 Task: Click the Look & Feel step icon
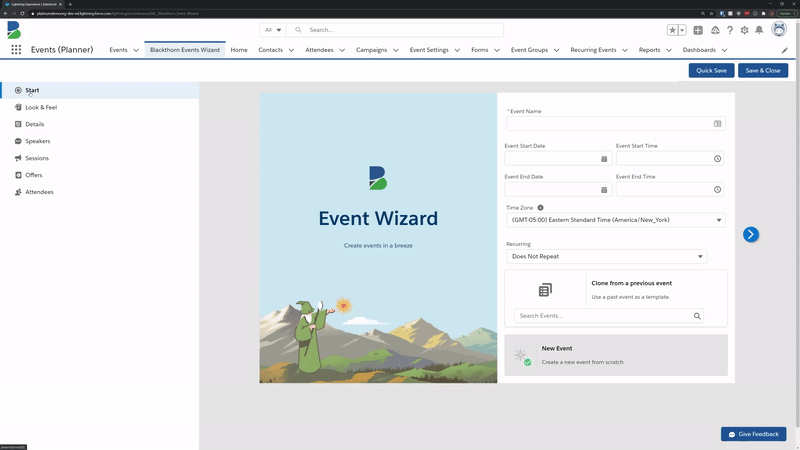(x=18, y=107)
